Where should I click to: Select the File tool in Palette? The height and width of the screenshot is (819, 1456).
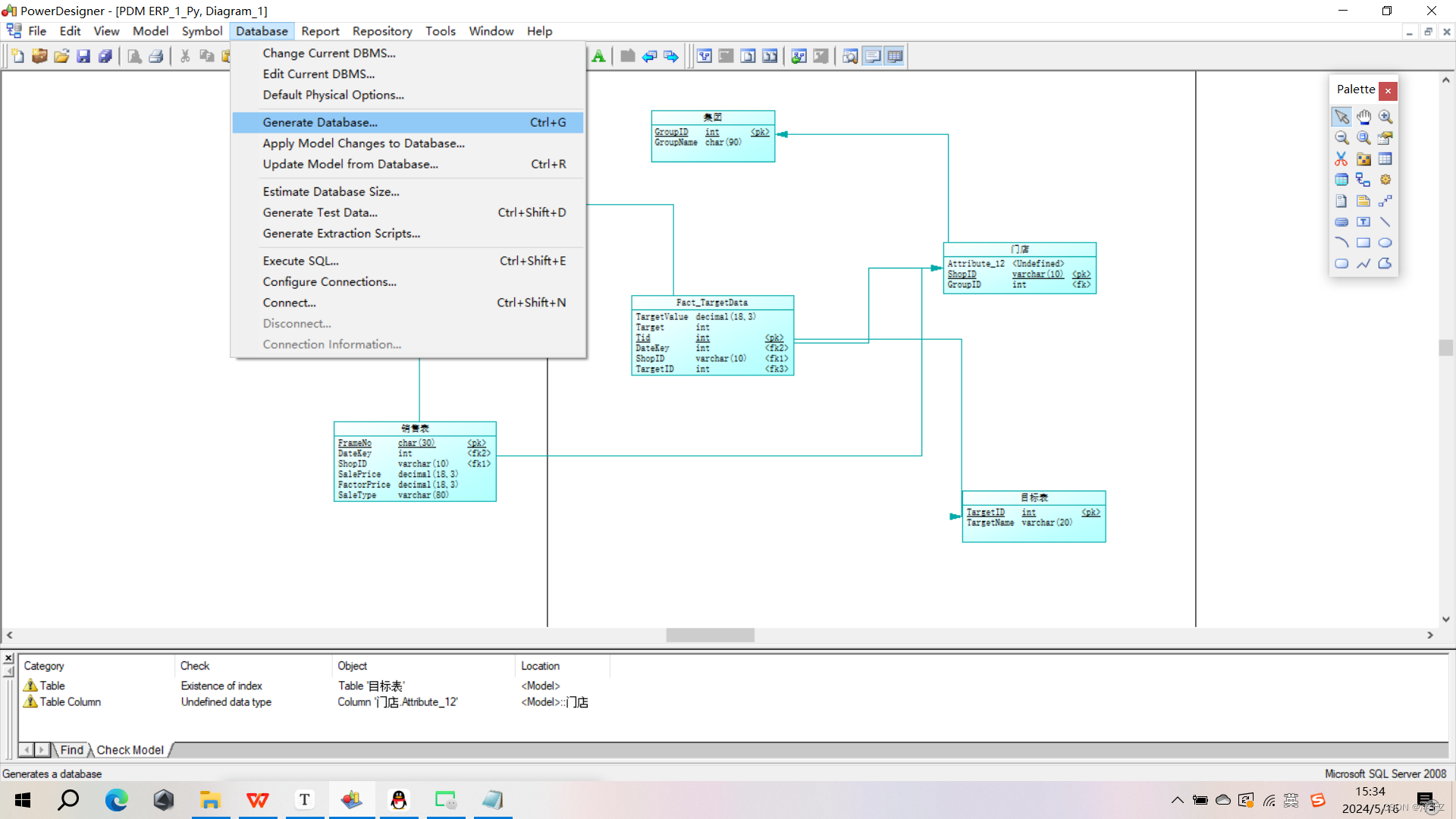1341,201
